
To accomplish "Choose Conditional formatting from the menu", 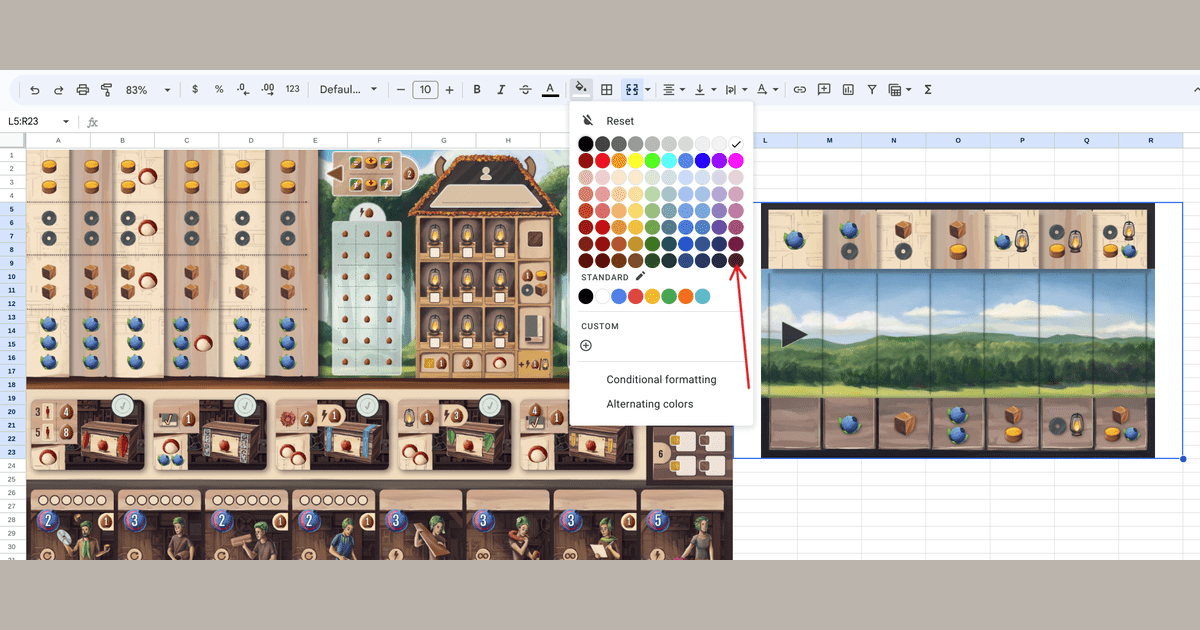I will (x=661, y=379).
